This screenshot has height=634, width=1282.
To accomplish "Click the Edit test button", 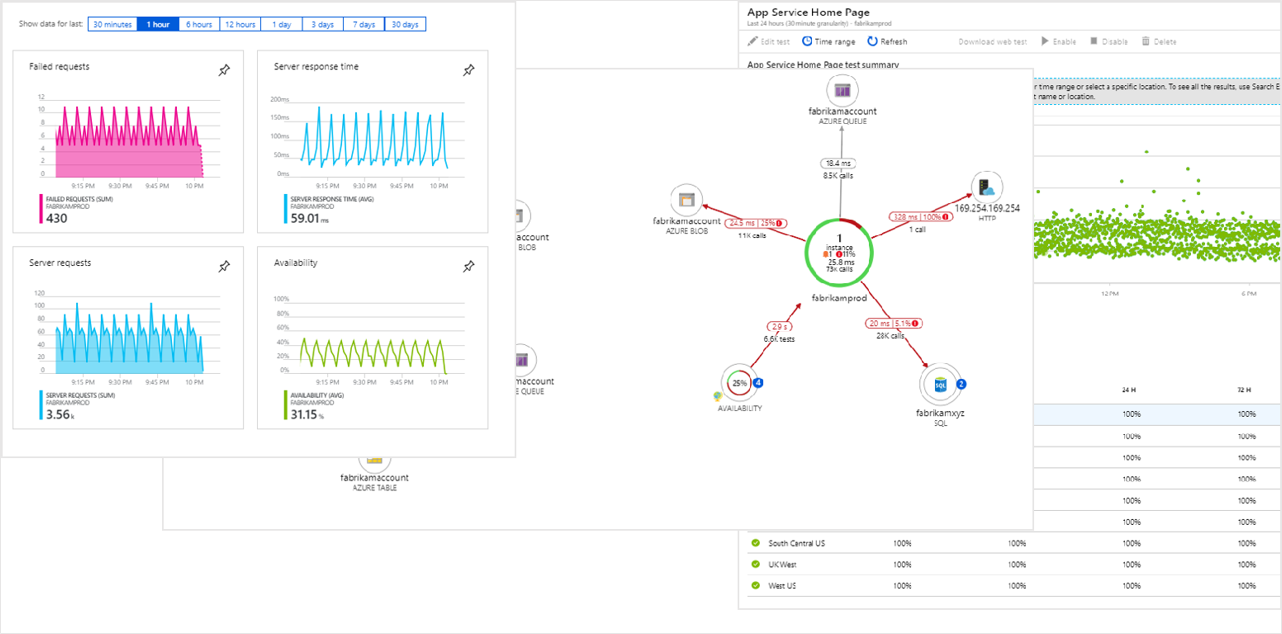I will pyautogui.click(x=770, y=41).
